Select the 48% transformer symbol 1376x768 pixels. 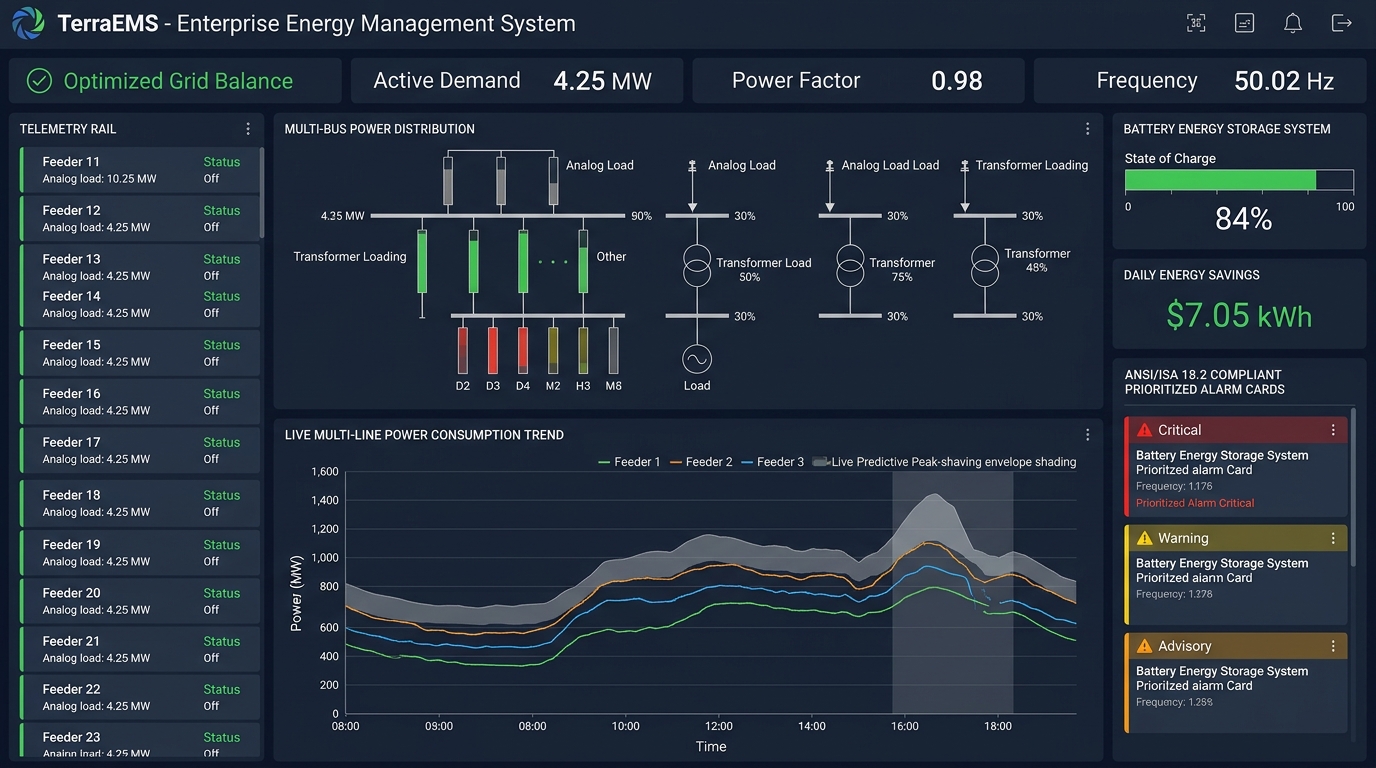pyautogui.click(x=985, y=265)
